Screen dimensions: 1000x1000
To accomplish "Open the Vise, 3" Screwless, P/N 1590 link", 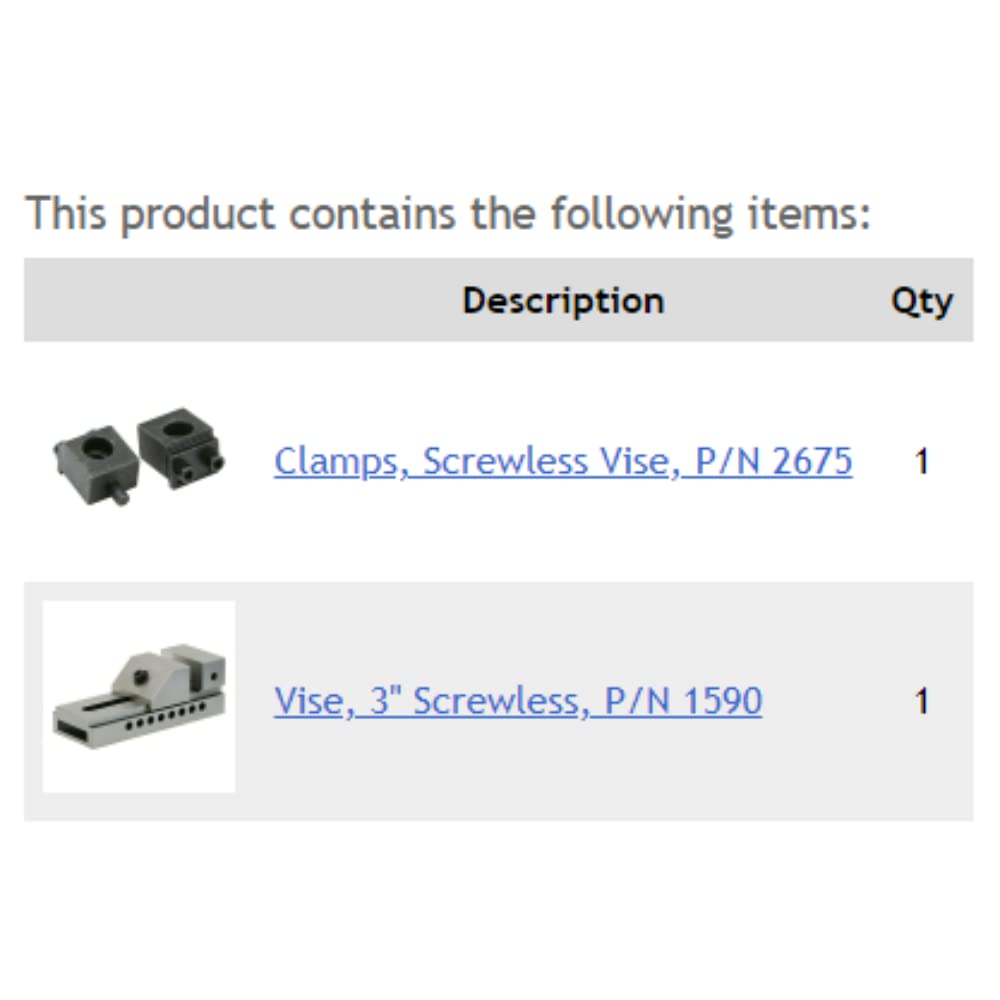I will click(x=517, y=701).
